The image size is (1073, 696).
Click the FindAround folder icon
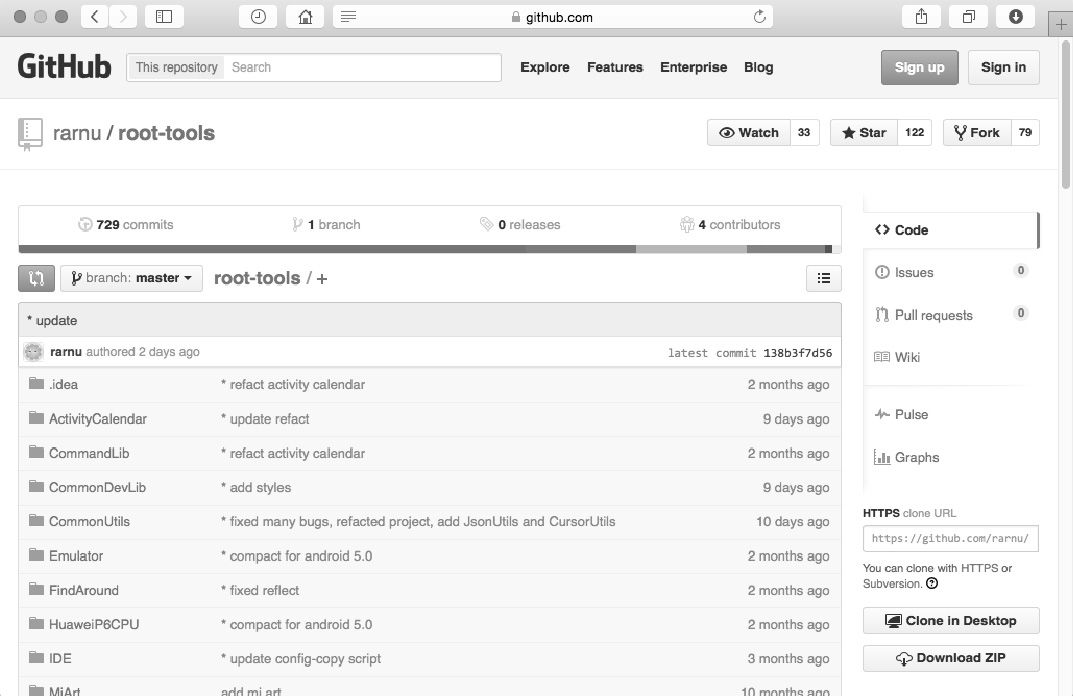36,589
